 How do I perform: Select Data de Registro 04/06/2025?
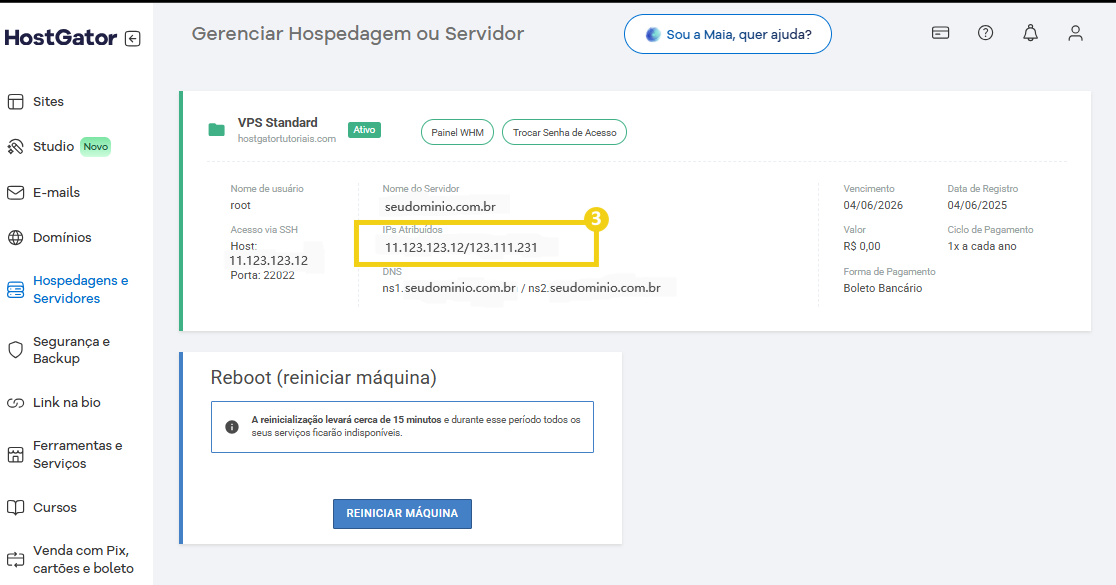coord(977,206)
